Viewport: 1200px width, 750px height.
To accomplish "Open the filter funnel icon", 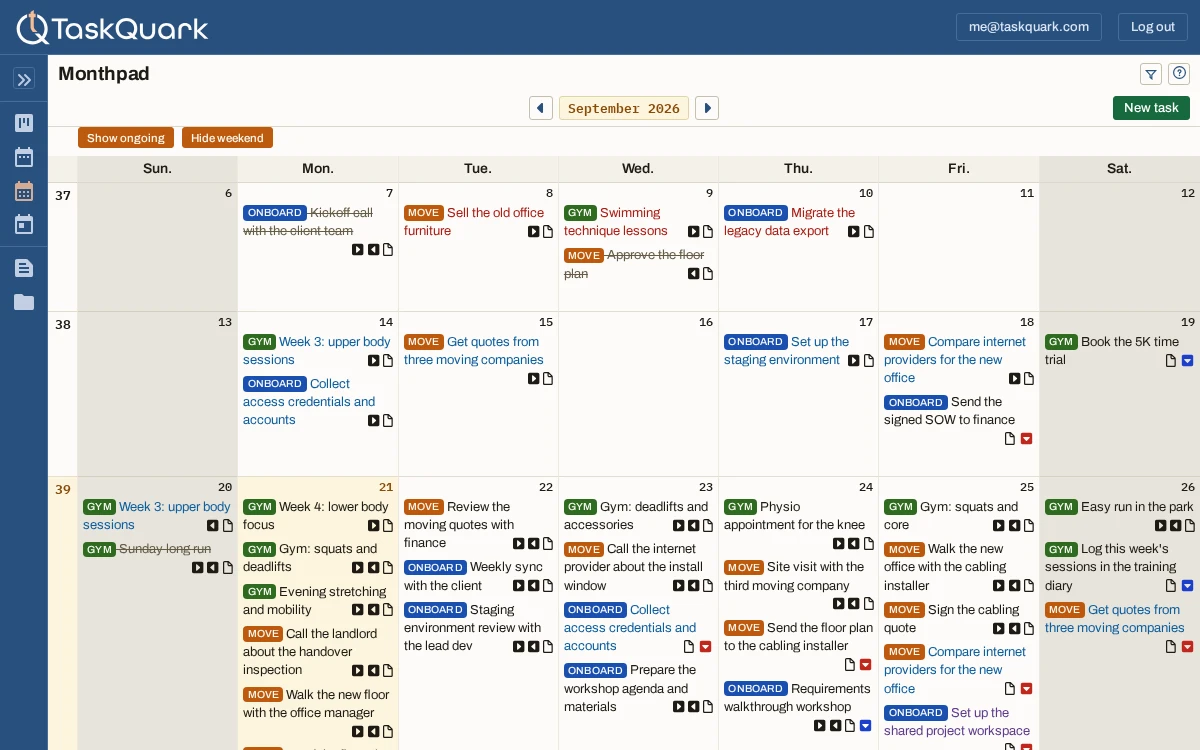I will pos(1151,74).
